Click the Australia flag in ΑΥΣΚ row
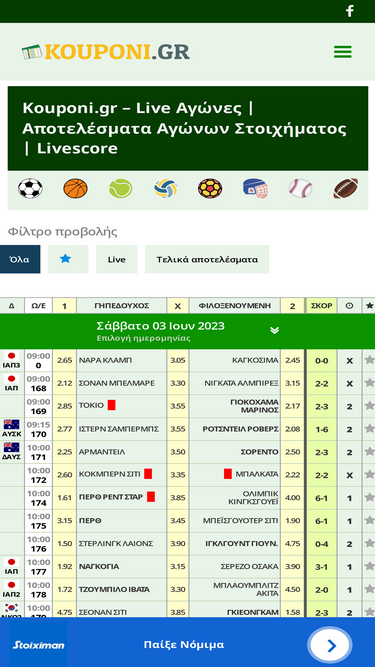This screenshot has width=375, height=667. click(11, 425)
